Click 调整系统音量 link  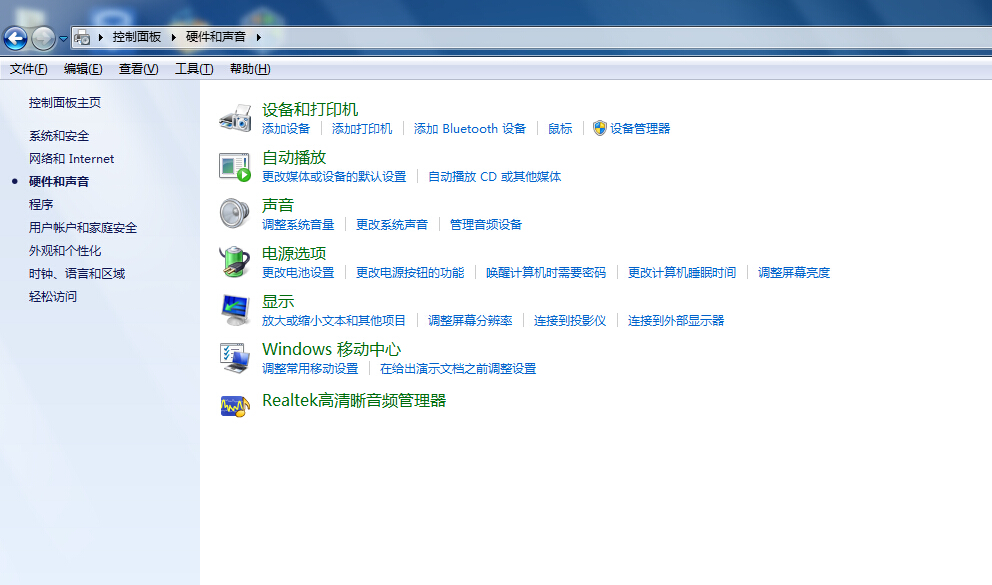[298, 225]
